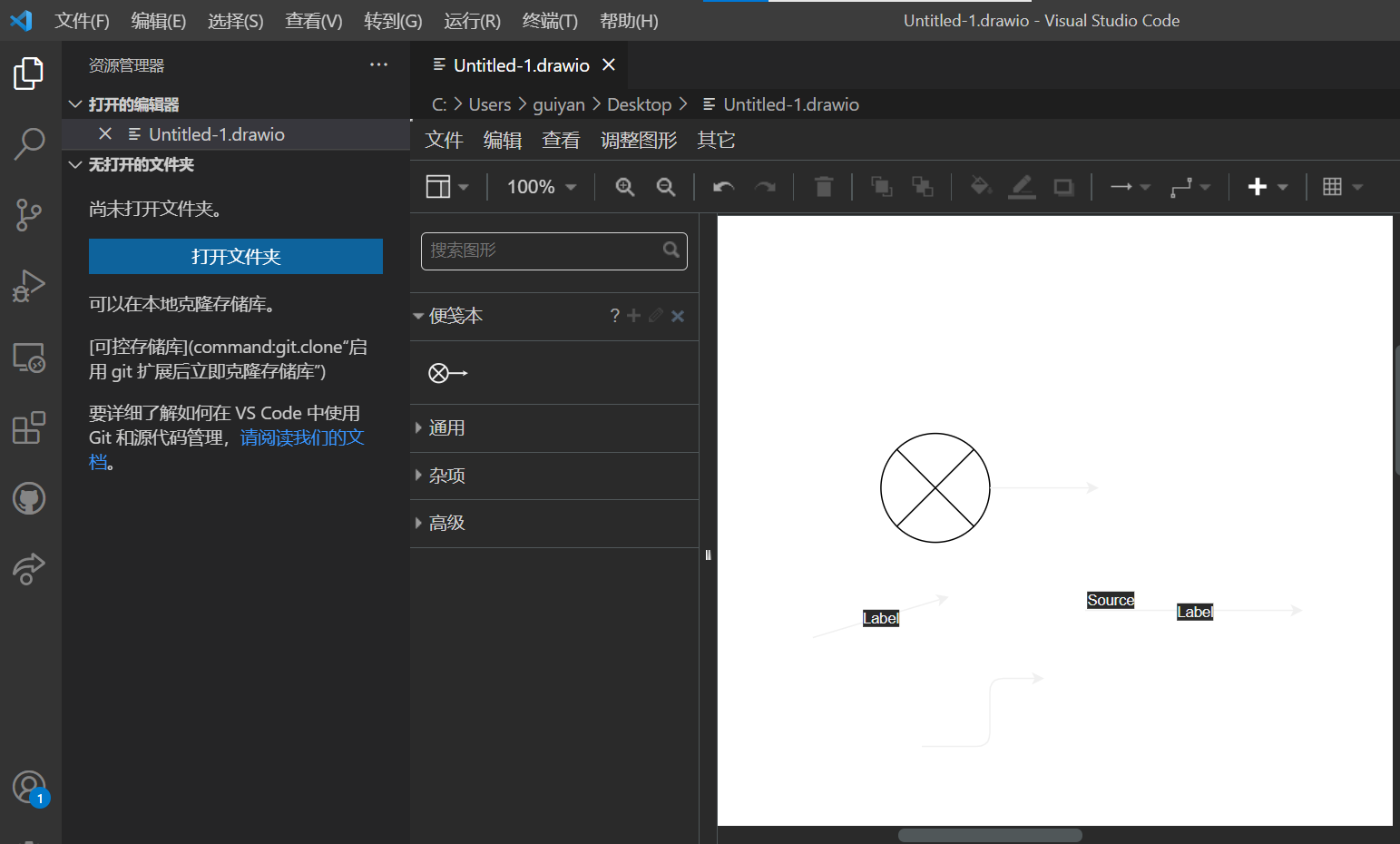Click the trash delete icon
Screen dimensions: 1400x844
click(823, 186)
